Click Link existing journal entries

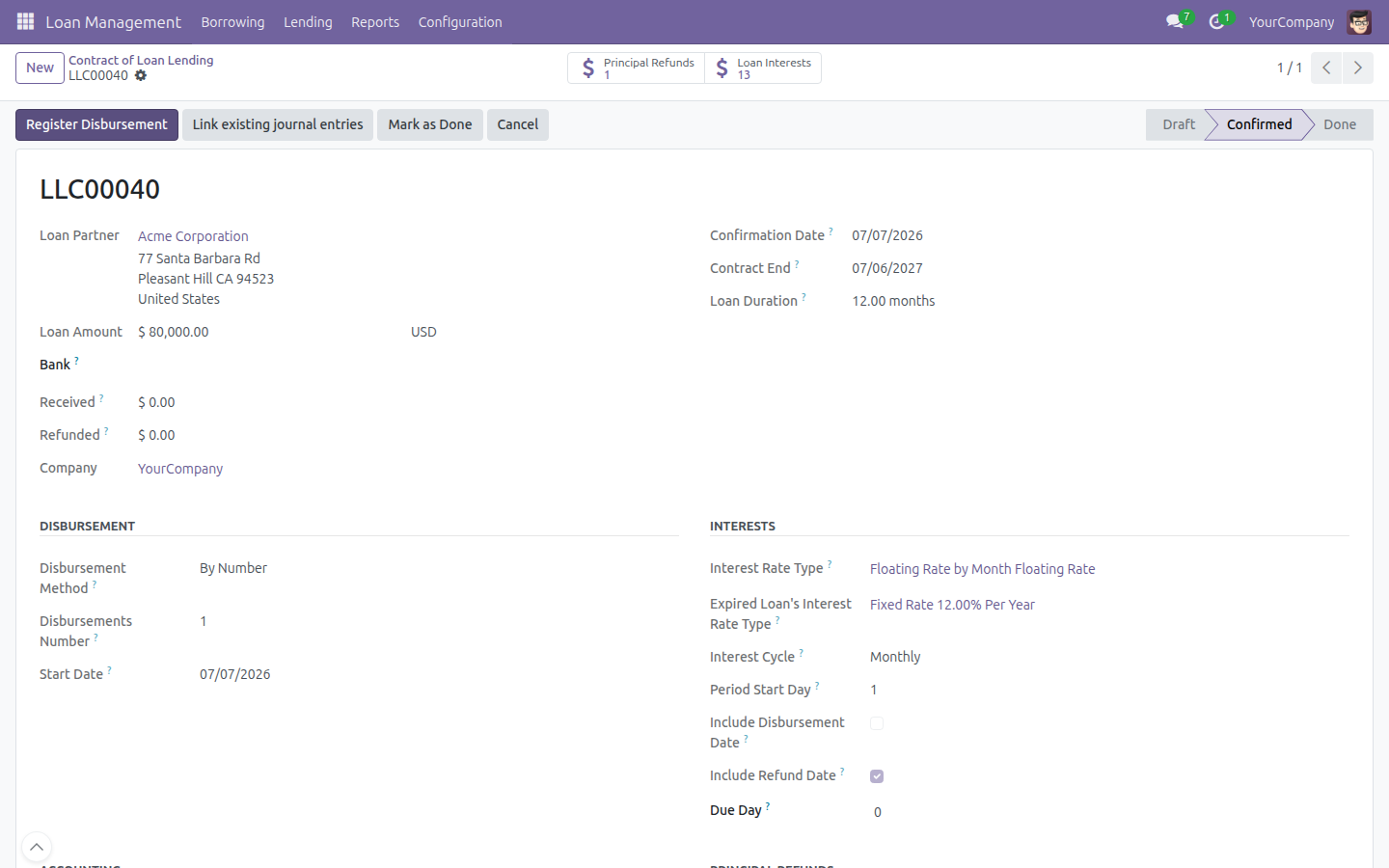[x=278, y=124]
